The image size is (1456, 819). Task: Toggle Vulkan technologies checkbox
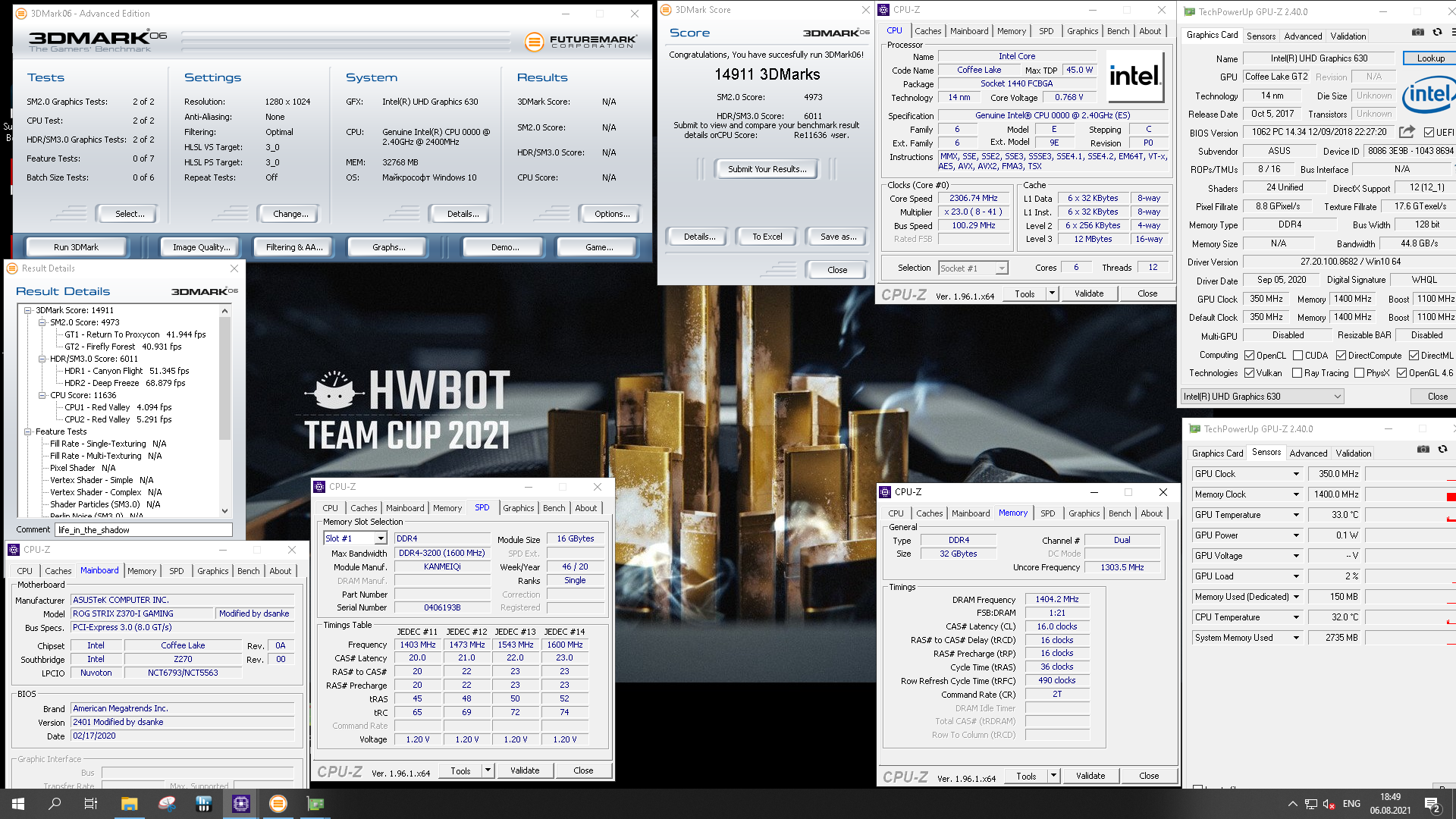tap(1249, 373)
